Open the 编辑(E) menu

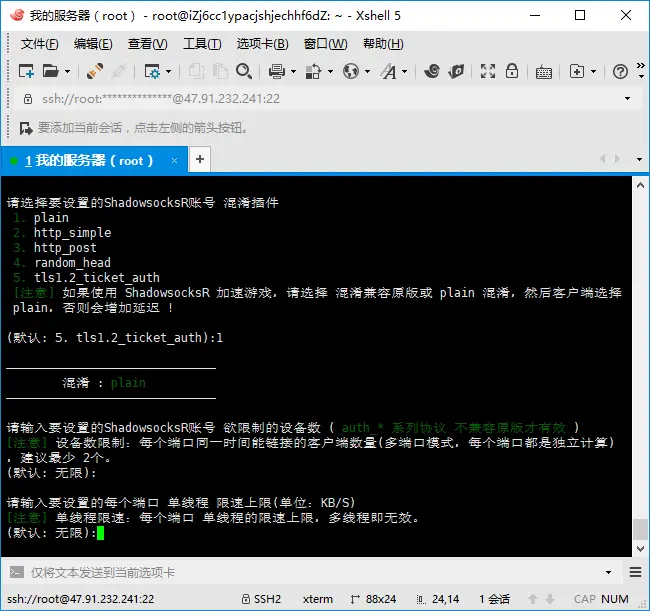click(93, 44)
